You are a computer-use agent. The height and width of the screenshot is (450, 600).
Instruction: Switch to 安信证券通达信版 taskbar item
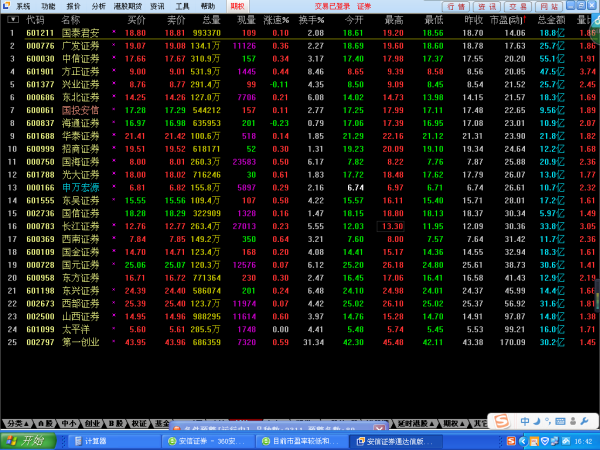click(396, 442)
